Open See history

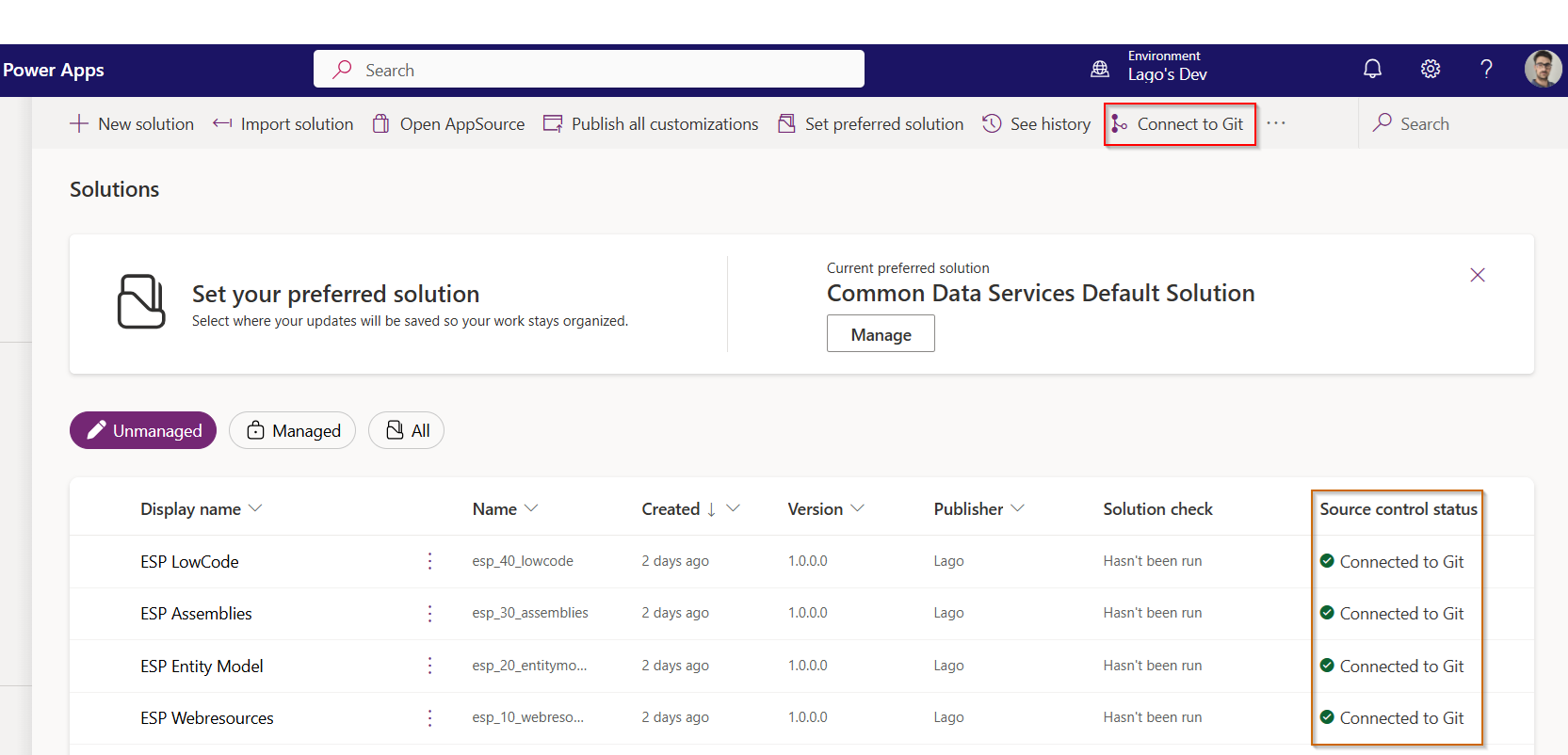point(1037,123)
